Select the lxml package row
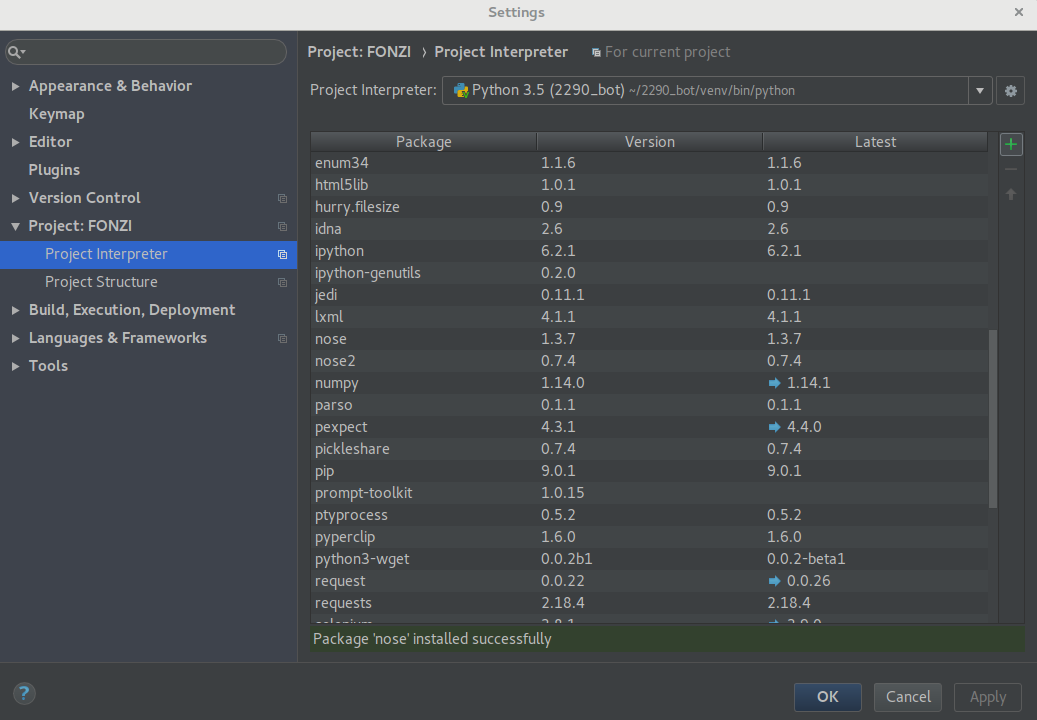 click(x=649, y=317)
